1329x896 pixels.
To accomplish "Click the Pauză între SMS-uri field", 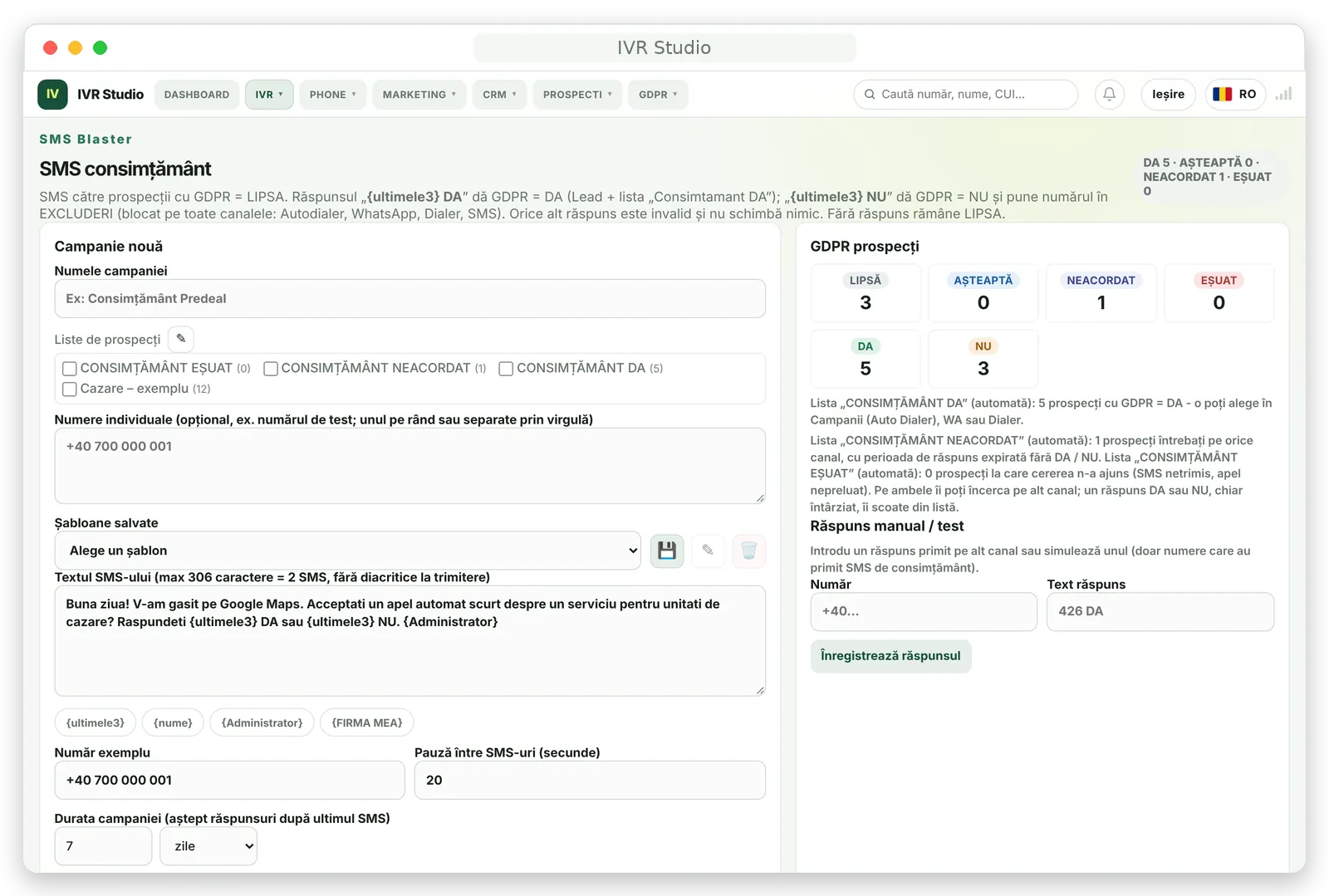I will (x=590, y=781).
